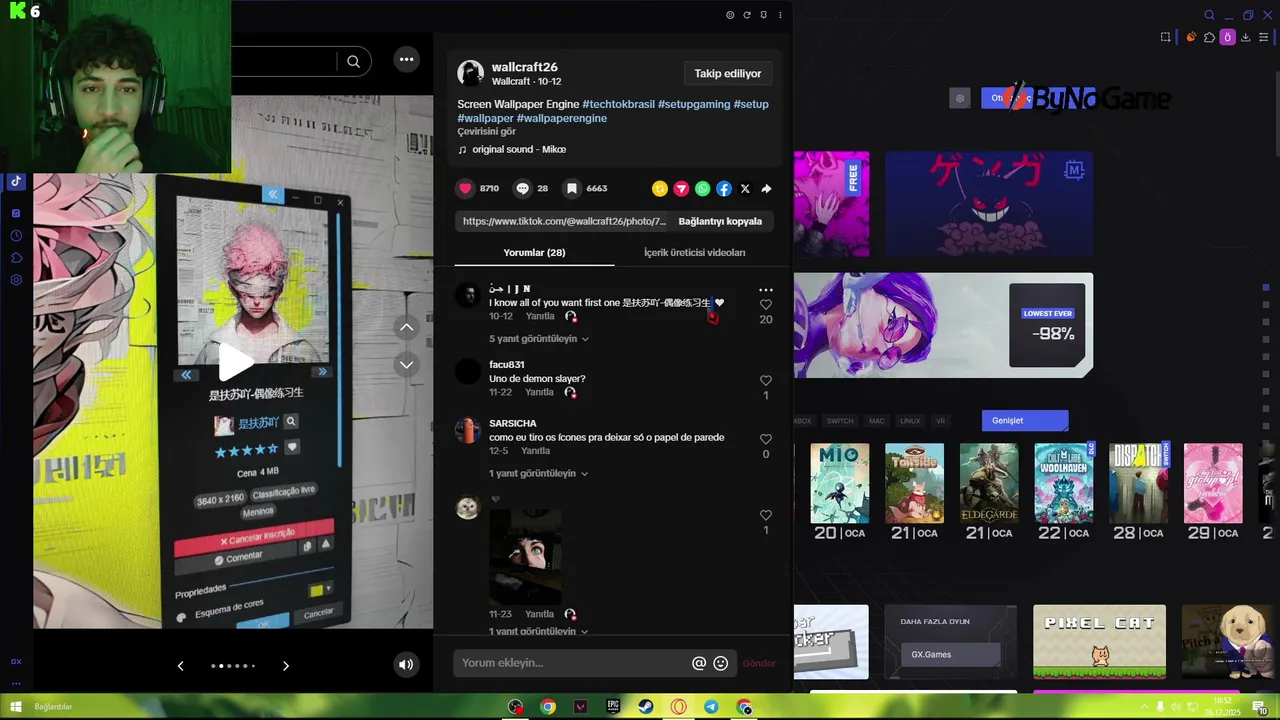Image resolution: width=1280 pixels, height=720 pixels.
Task: Select the MAC platform filter
Action: pyautogui.click(x=877, y=421)
